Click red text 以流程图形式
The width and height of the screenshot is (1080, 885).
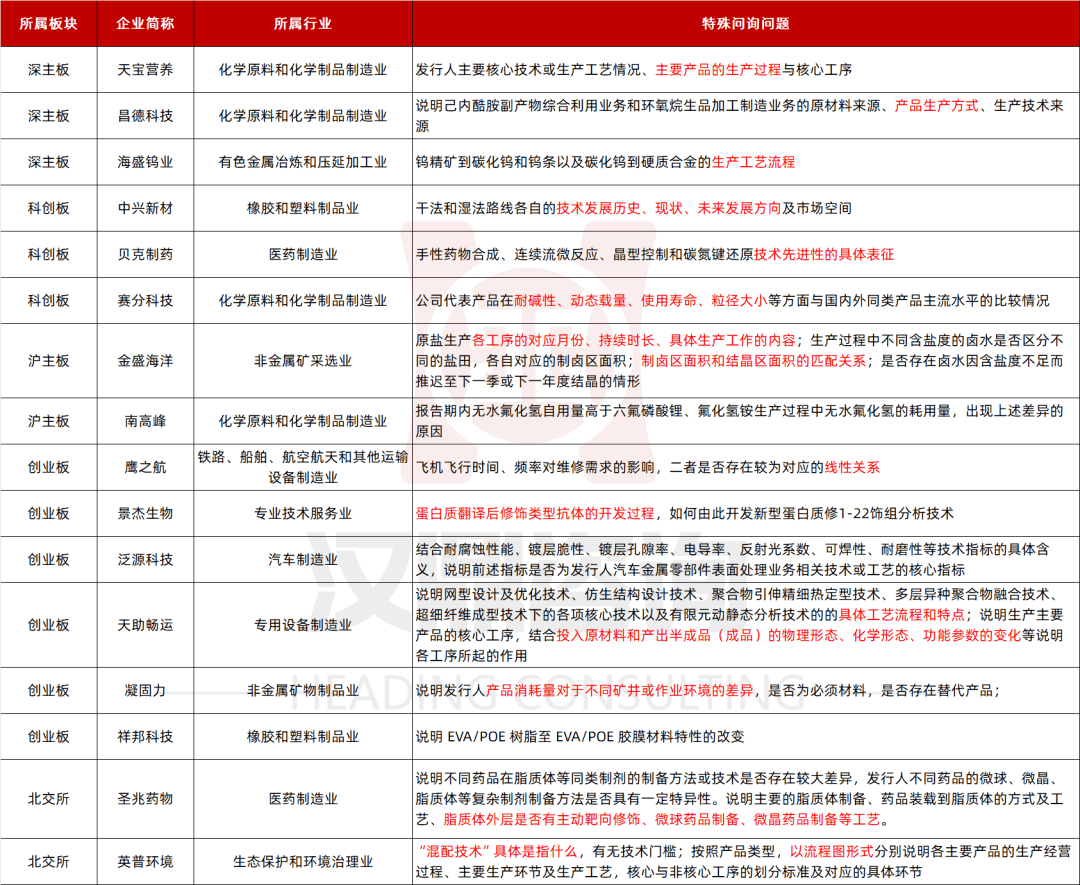click(831, 851)
